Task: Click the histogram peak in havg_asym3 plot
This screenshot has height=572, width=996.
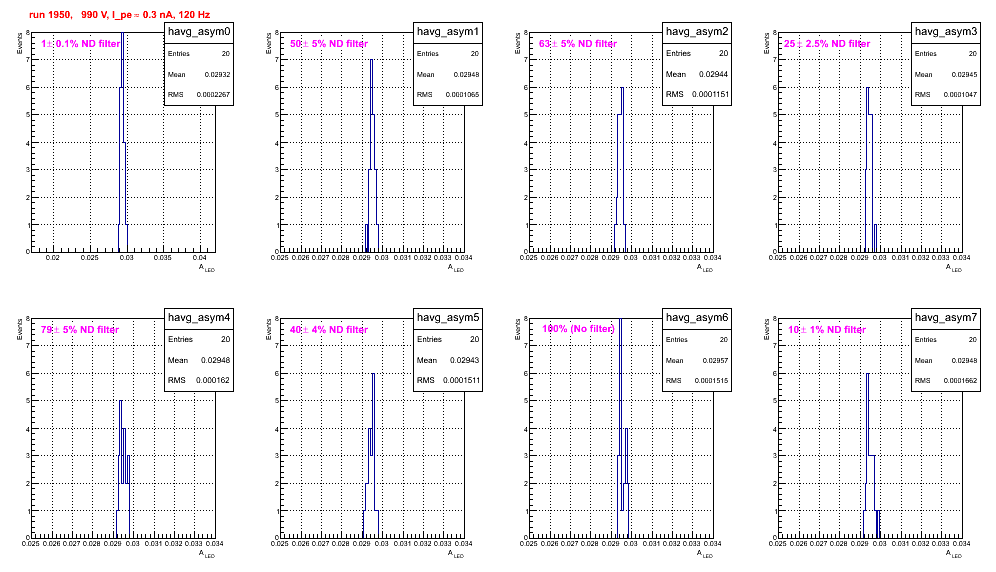Action: [868, 88]
